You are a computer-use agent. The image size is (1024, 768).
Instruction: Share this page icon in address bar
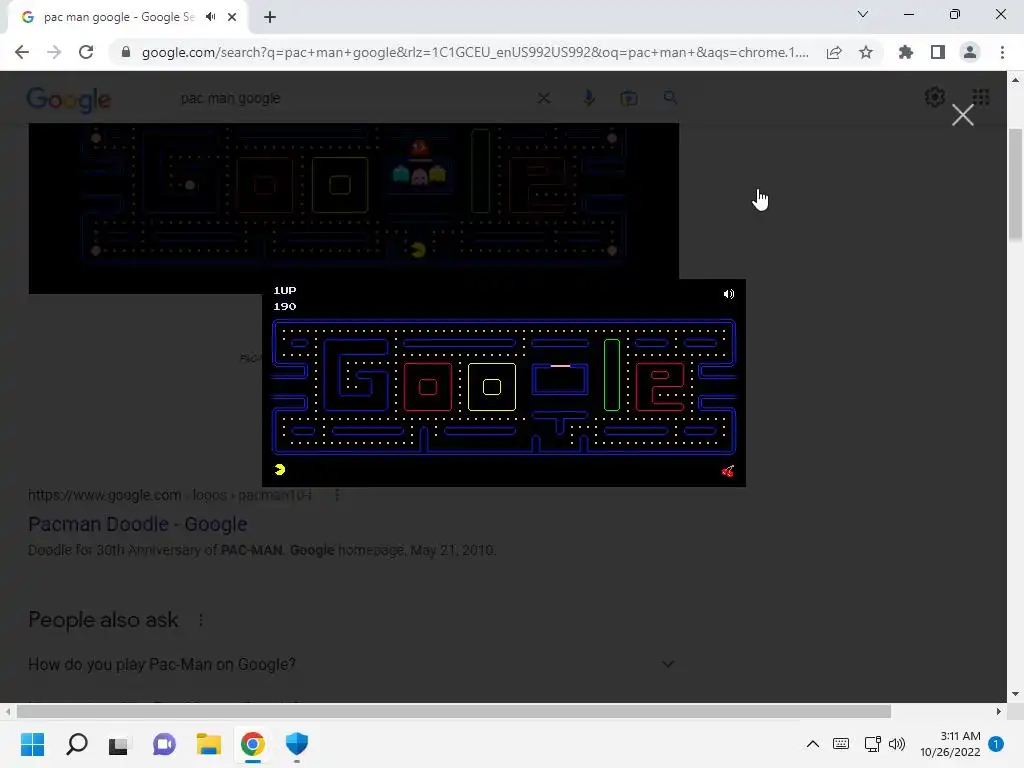coord(834,52)
